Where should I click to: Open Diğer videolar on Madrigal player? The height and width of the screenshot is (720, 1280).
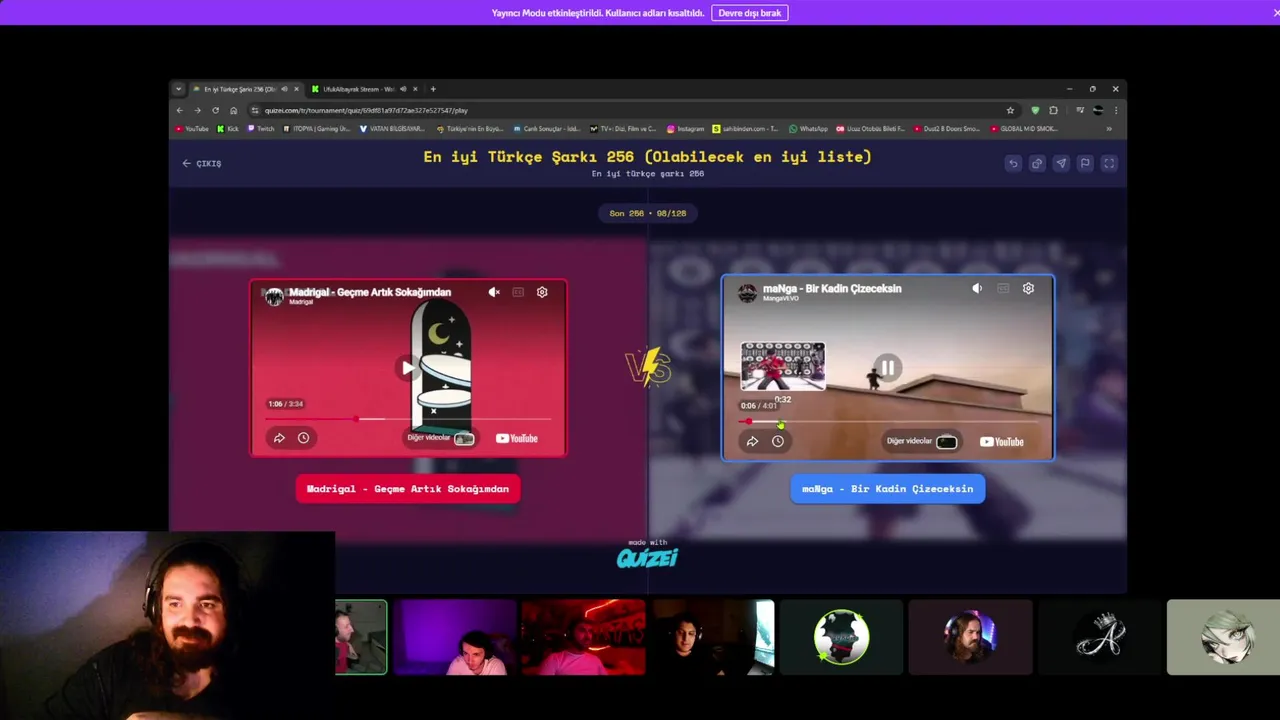[440, 438]
